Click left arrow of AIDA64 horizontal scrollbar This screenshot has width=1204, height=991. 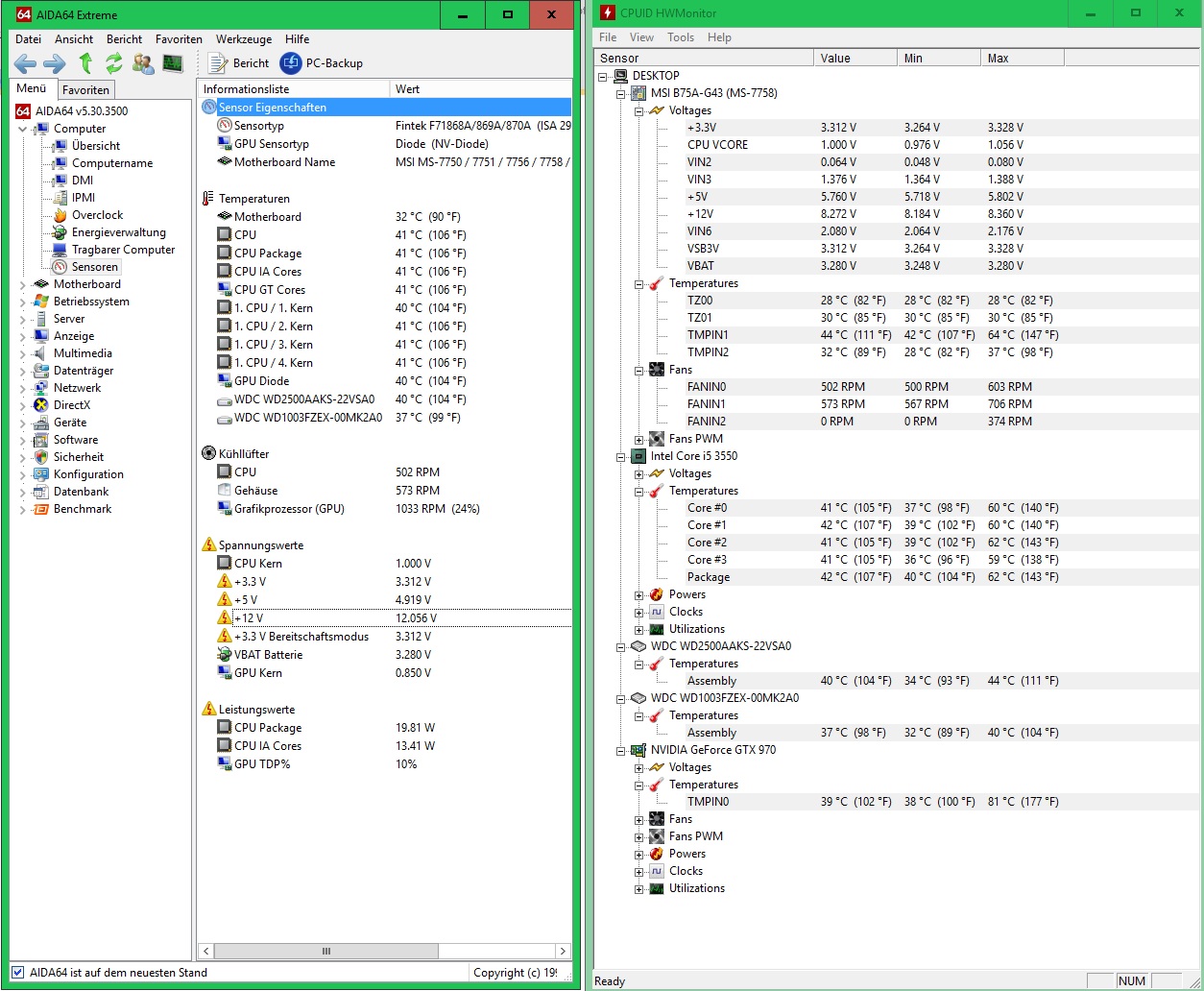pyautogui.click(x=206, y=951)
